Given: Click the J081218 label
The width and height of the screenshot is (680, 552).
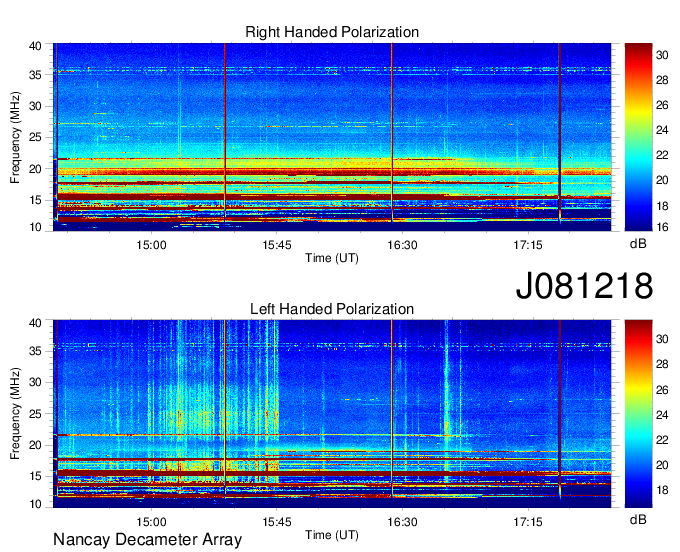Looking at the screenshot, I should [584, 286].
